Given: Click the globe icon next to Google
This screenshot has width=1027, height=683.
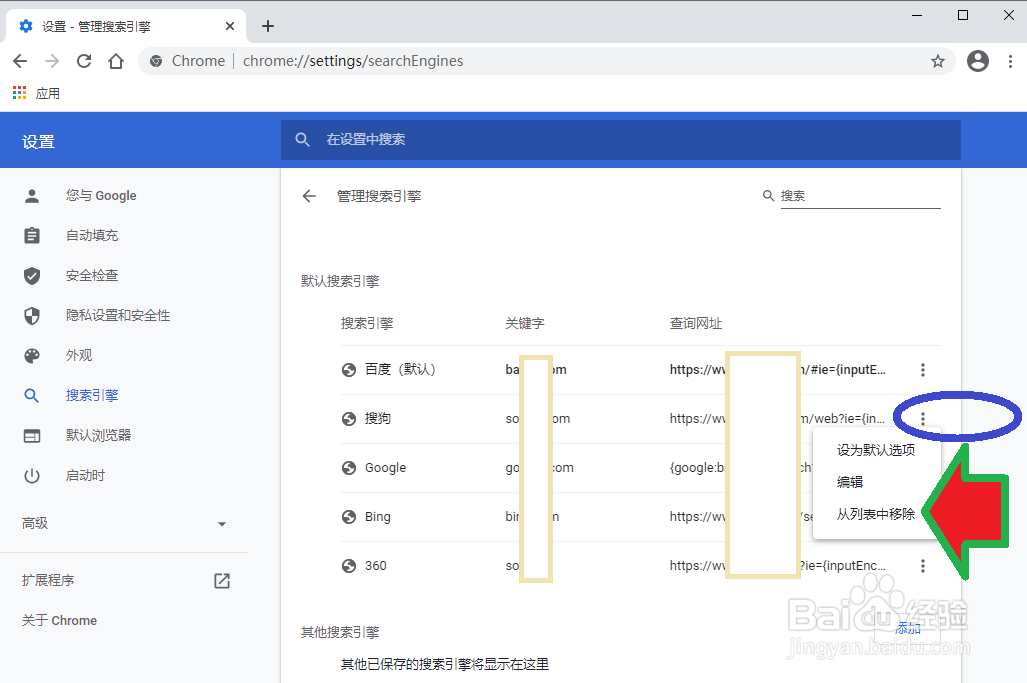Looking at the screenshot, I should point(349,468).
